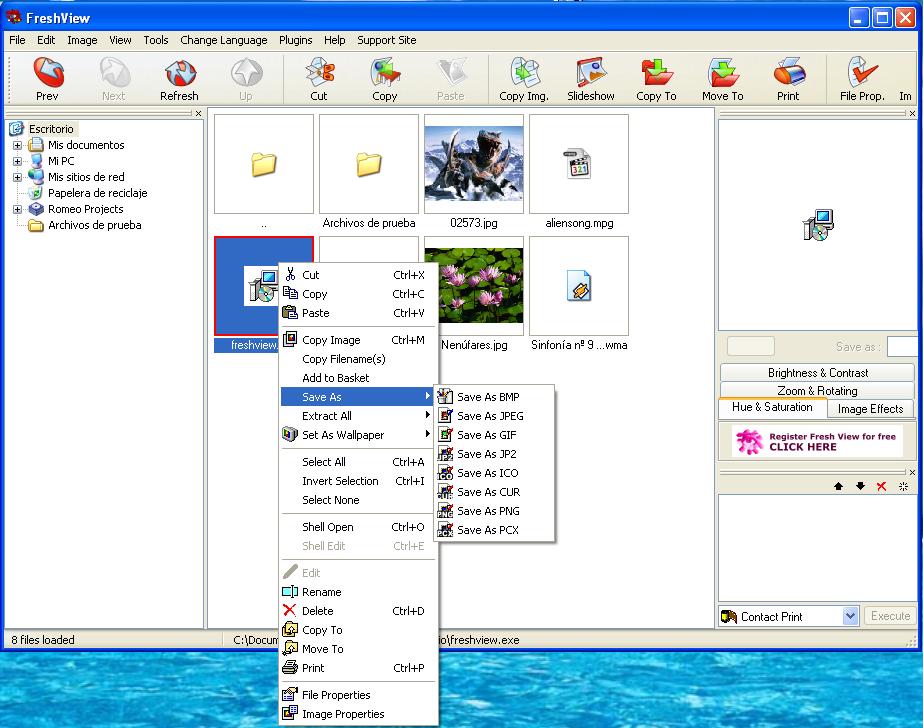Choose Copy Filename(s) from context menu
Image resolution: width=923 pixels, height=728 pixels.
(358, 358)
